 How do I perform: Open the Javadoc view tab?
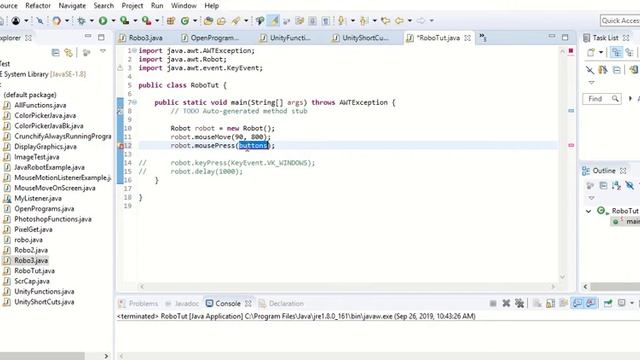tap(182, 304)
